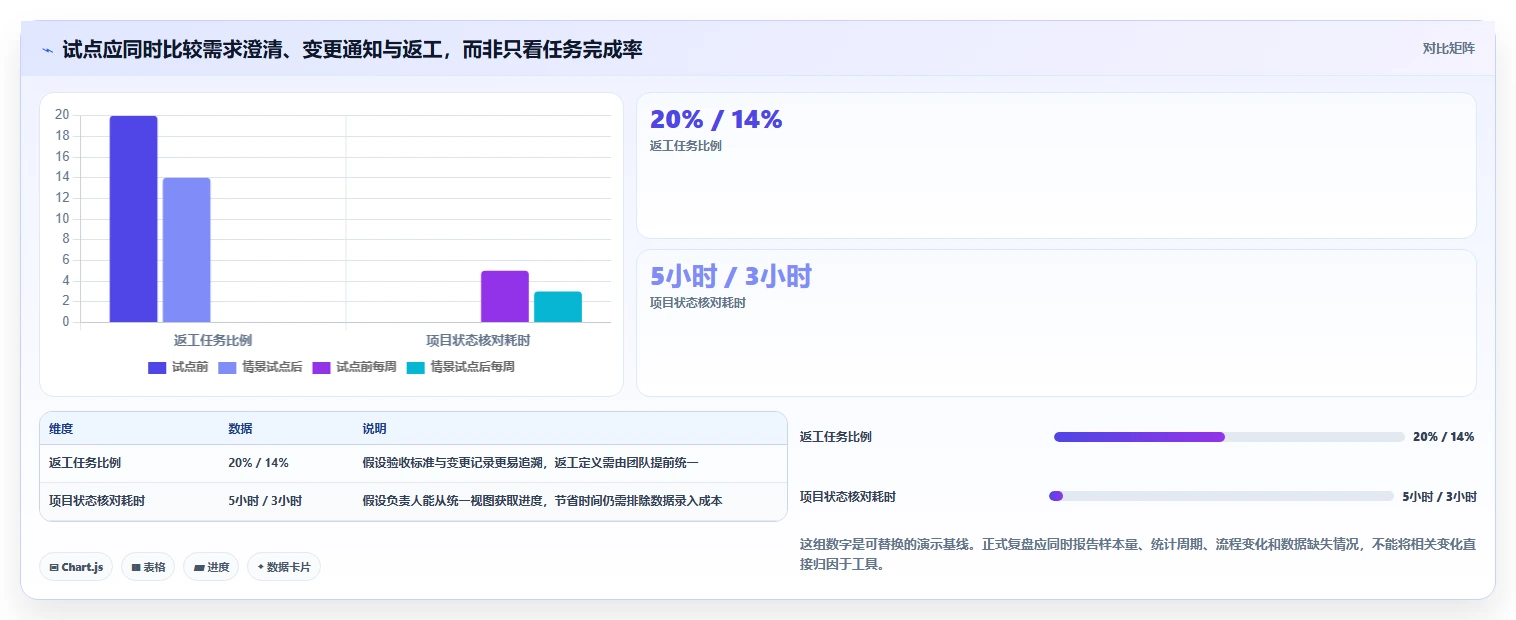Screen dimensions: 1516x620
Task: Toggle the 试点前 legend item
Action: pos(178,367)
